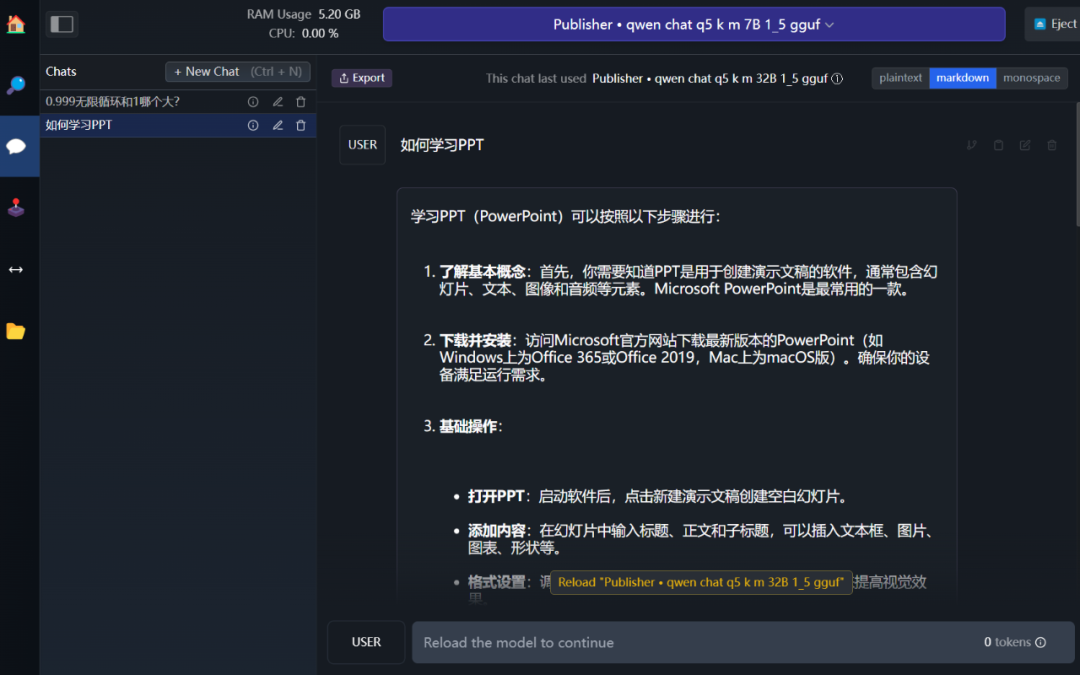Click the 'CPU: 0.00 %' readout
The width and height of the screenshot is (1080, 675).
pos(304,33)
